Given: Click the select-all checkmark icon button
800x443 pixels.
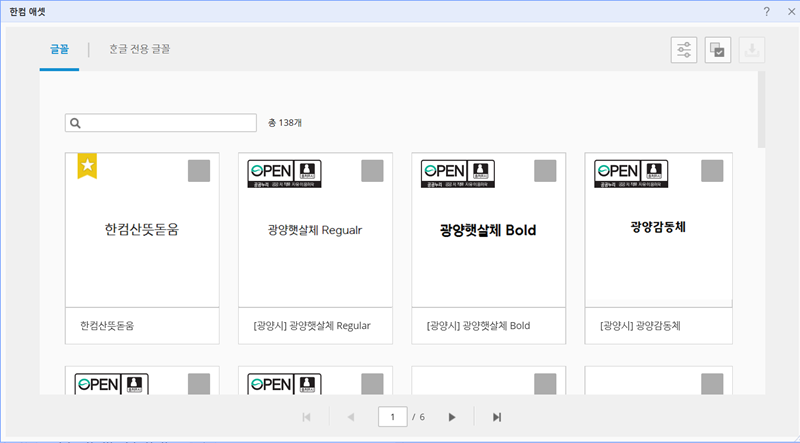Looking at the screenshot, I should tap(718, 50).
